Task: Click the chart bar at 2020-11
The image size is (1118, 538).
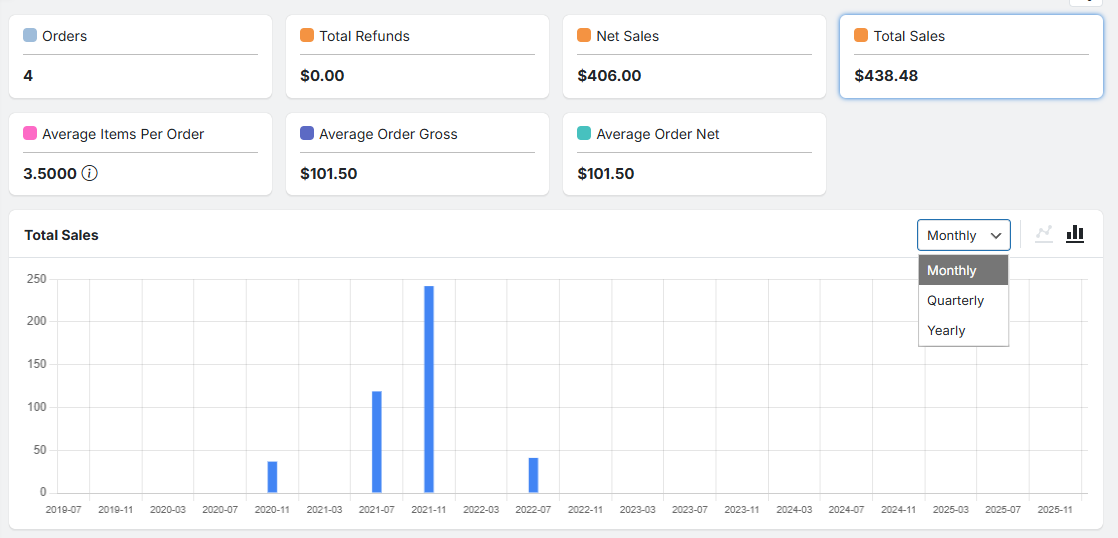Action: 272,477
